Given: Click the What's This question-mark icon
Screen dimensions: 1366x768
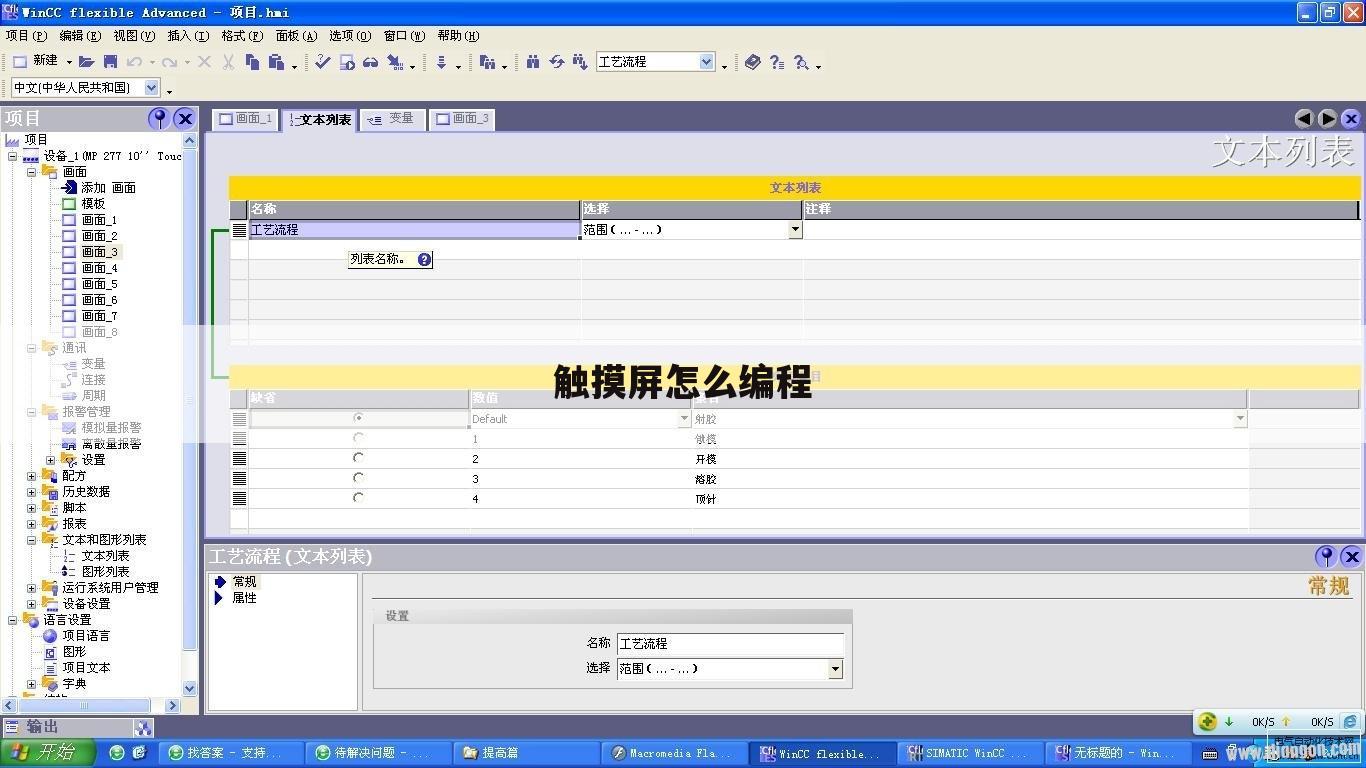Looking at the screenshot, I should tap(777, 62).
